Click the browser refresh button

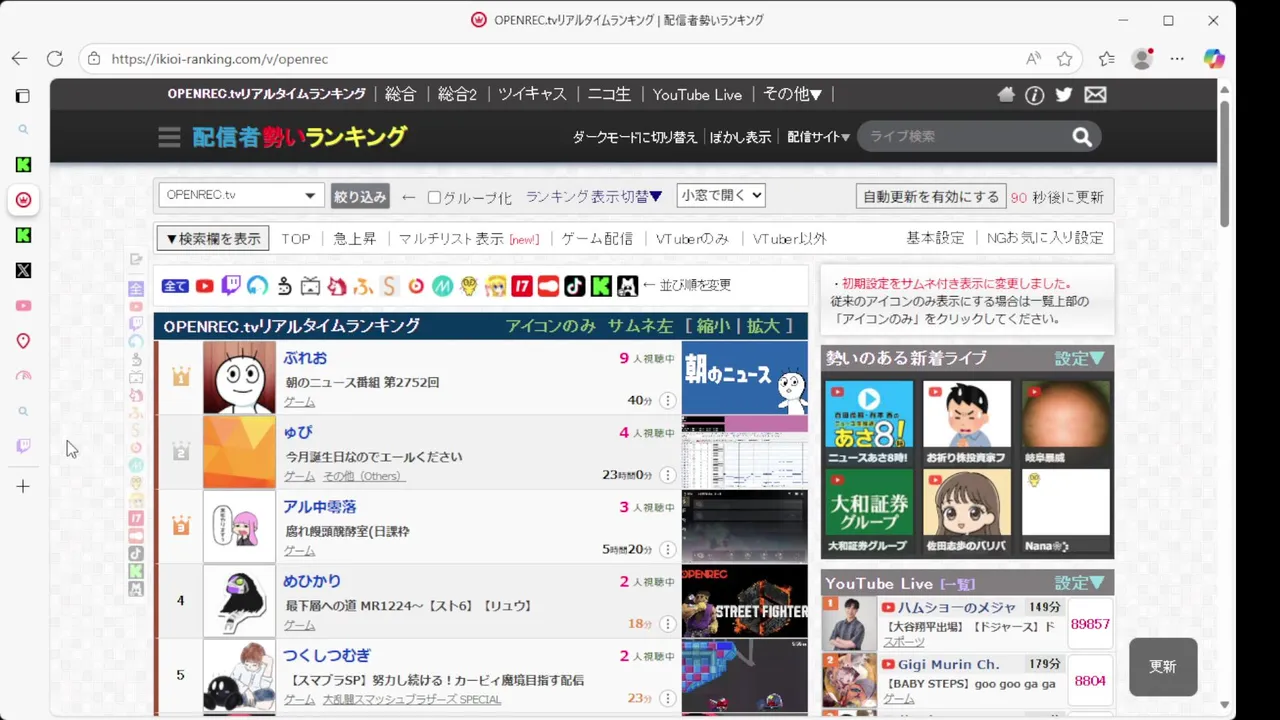(x=55, y=59)
